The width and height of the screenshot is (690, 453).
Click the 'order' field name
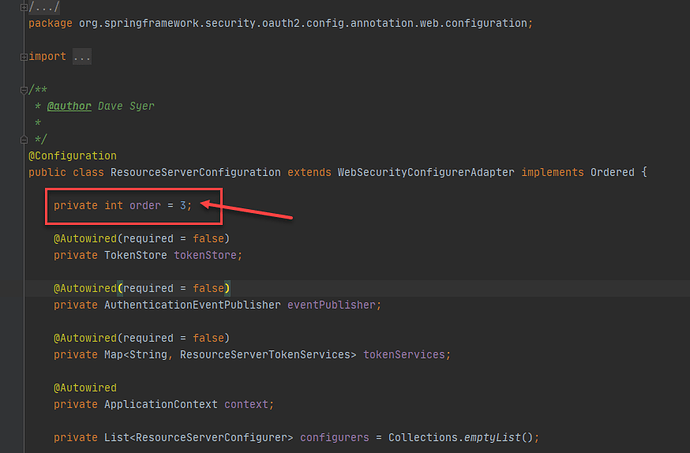[x=145, y=206]
